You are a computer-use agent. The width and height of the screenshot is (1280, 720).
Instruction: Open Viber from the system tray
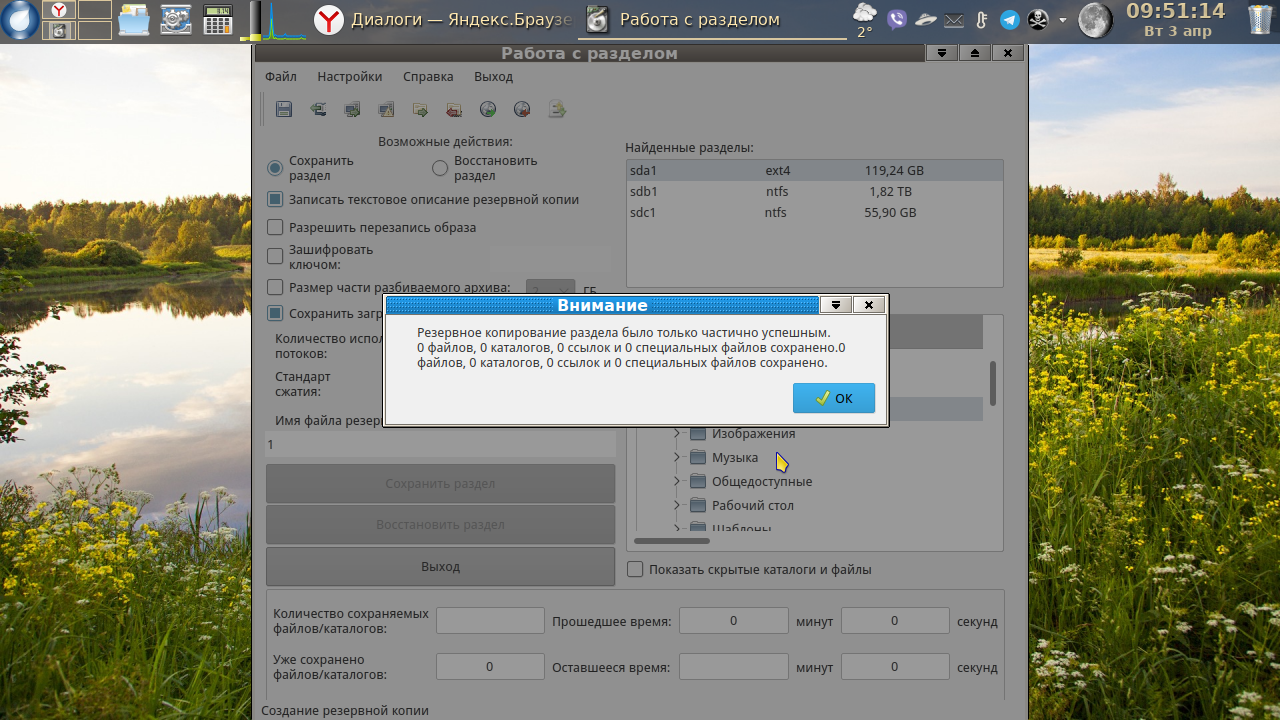[897, 19]
